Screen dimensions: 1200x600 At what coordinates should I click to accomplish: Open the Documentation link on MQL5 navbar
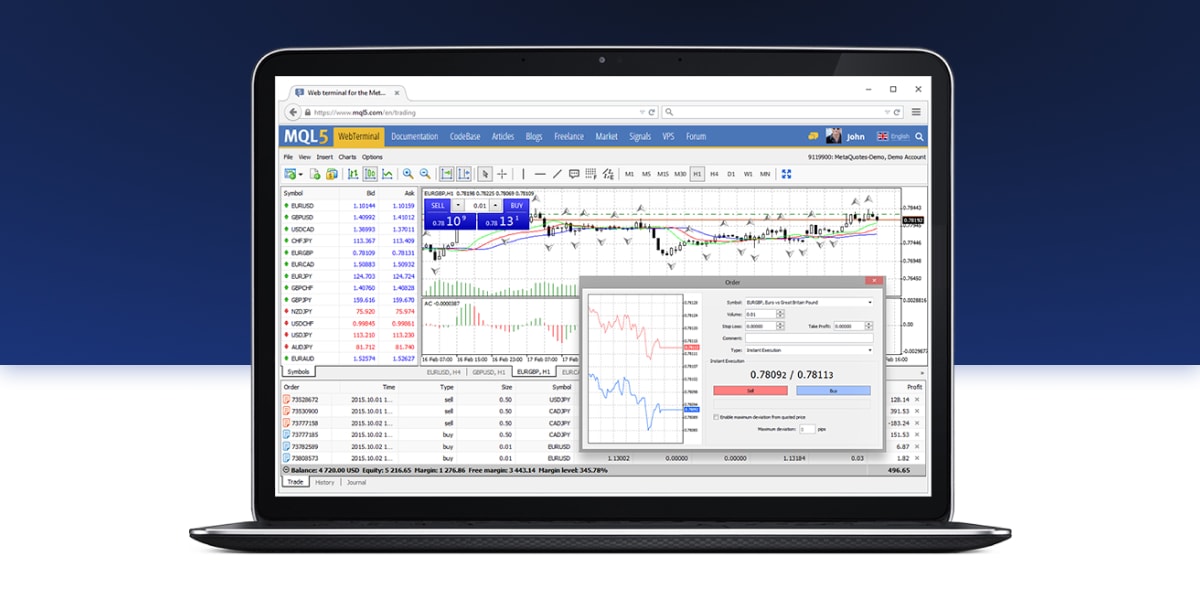pos(415,136)
